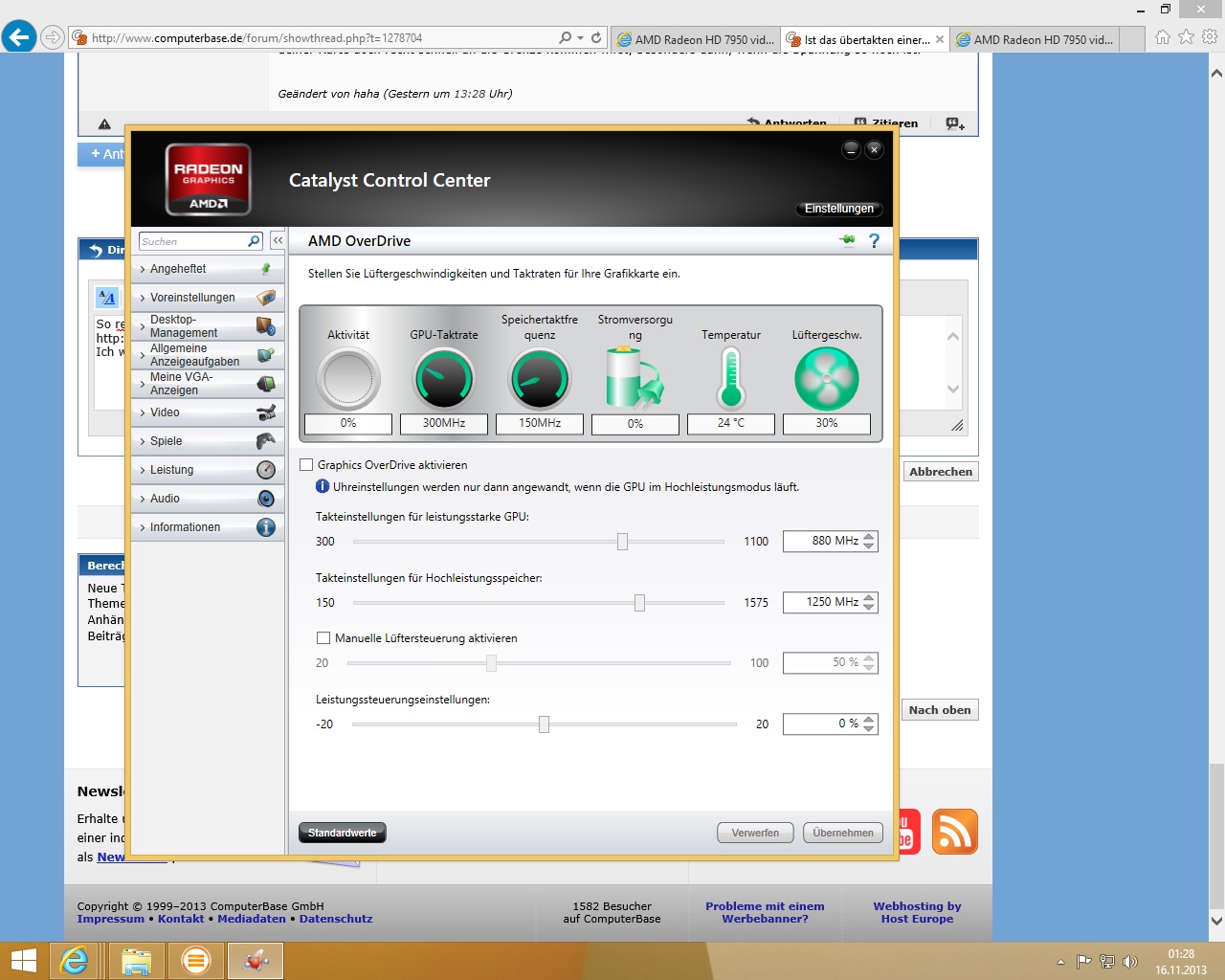The width and height of the screenshot is (1225, 980).
Task: Click the Stromversorgung battery plug icon
Action: (x=635, y=378)
